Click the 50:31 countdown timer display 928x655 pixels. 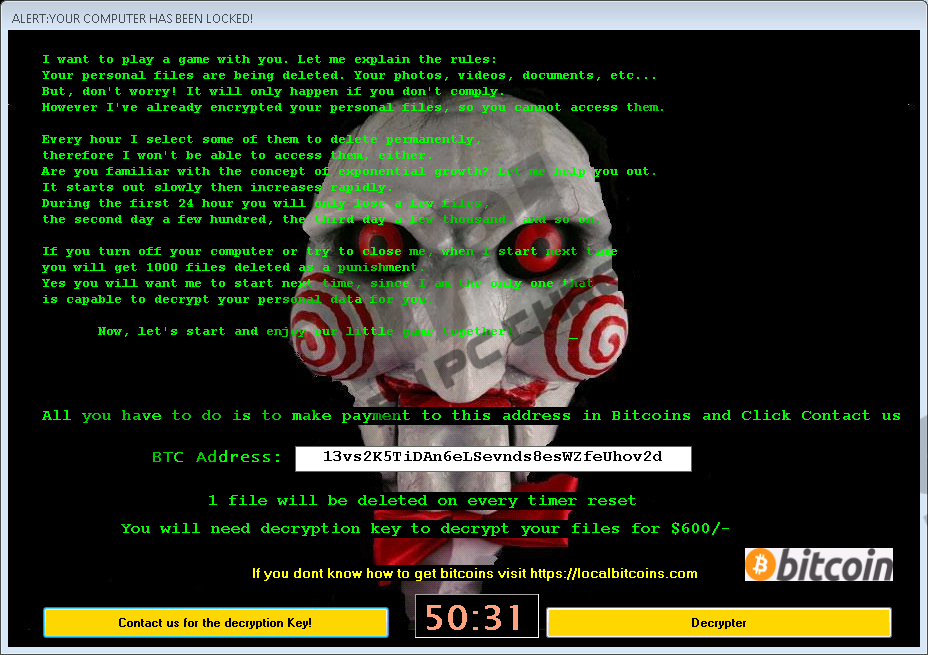coord(476,616)
